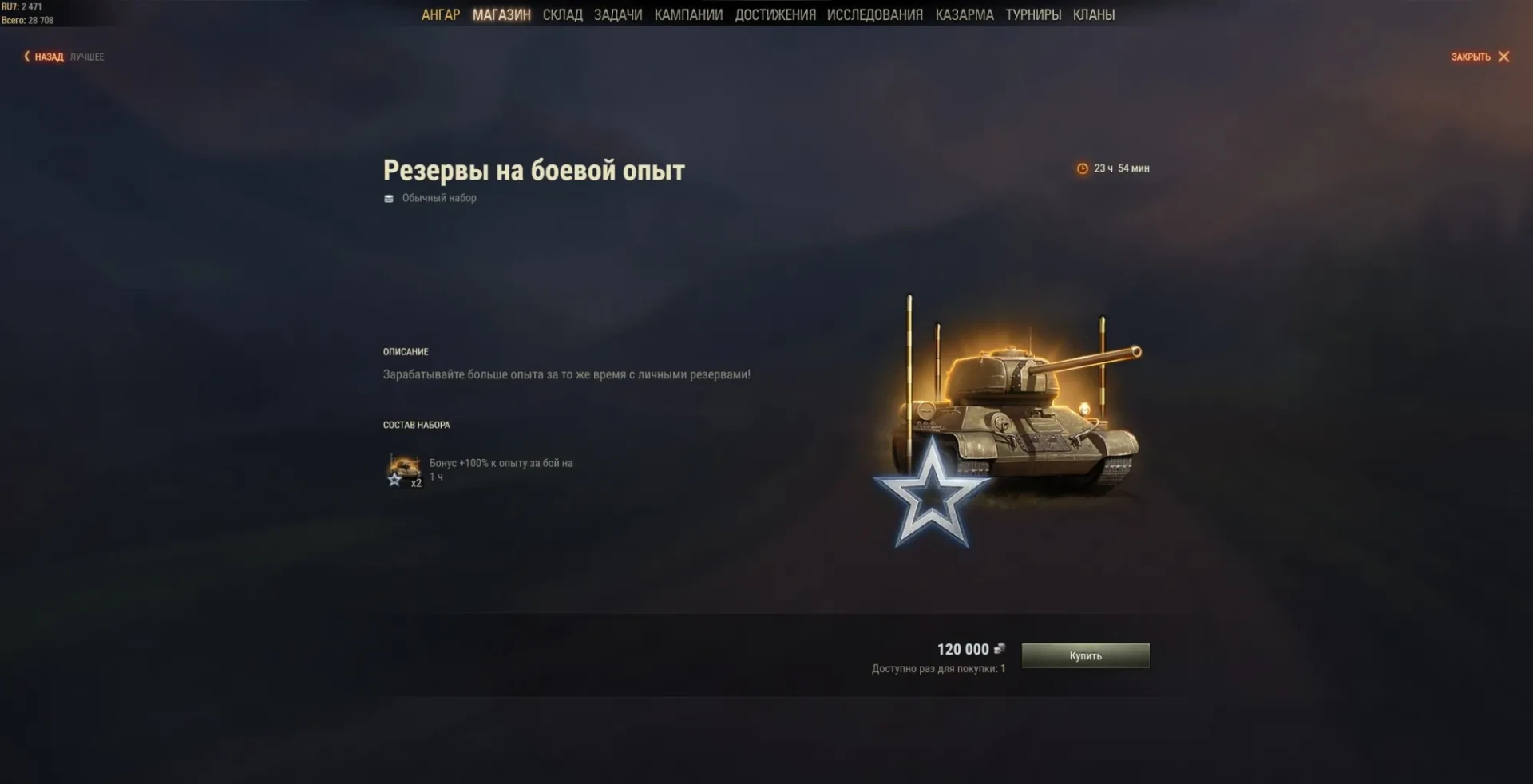The height and width of the screenshot is (784, 1533).
Task: Go to the КЛАНЫ tab
Action: point(1094,14)
